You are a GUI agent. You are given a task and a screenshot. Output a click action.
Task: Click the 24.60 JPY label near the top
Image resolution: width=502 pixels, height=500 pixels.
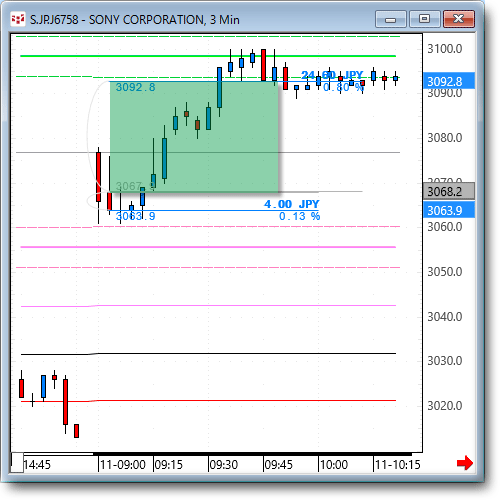332,75
